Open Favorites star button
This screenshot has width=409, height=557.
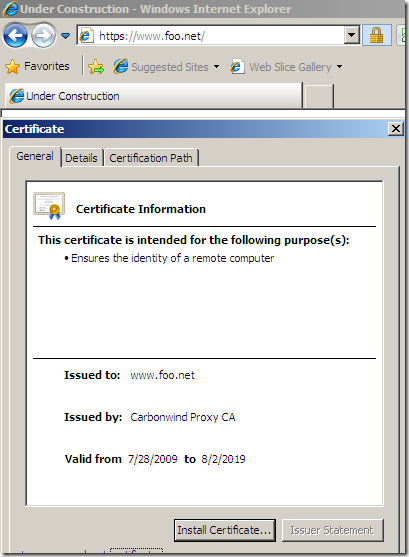point(37,66)
